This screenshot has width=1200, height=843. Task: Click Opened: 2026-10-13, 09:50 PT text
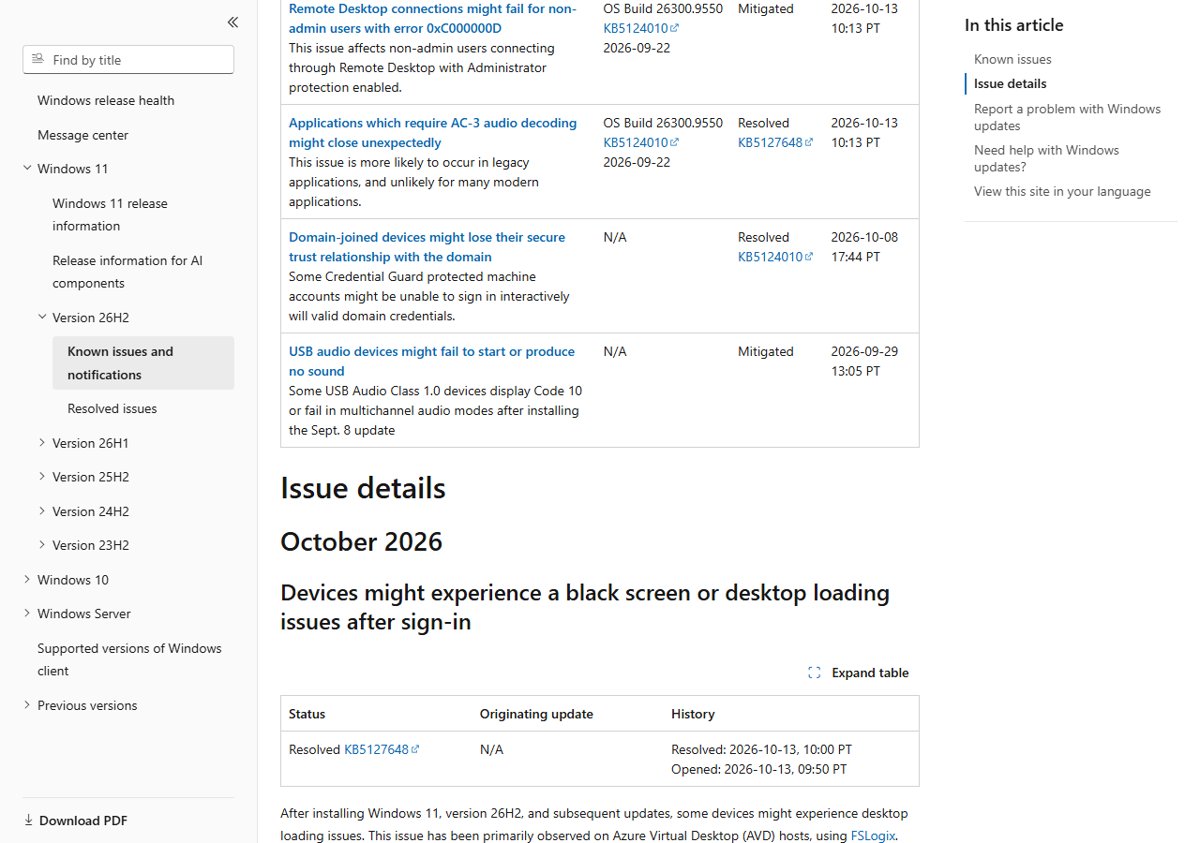coord(759,769)
